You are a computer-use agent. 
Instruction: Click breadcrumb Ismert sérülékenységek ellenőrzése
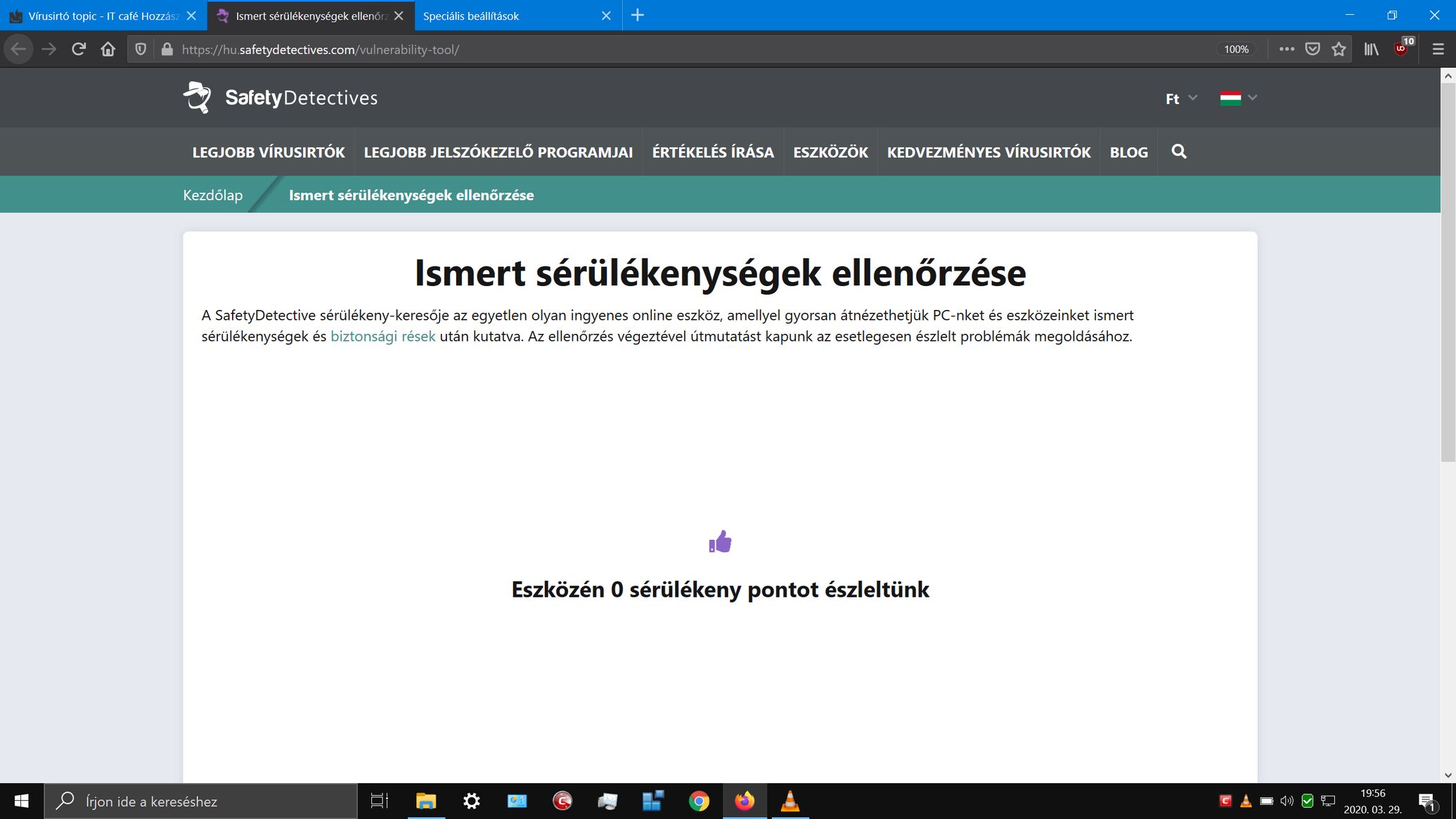(411, 195)
